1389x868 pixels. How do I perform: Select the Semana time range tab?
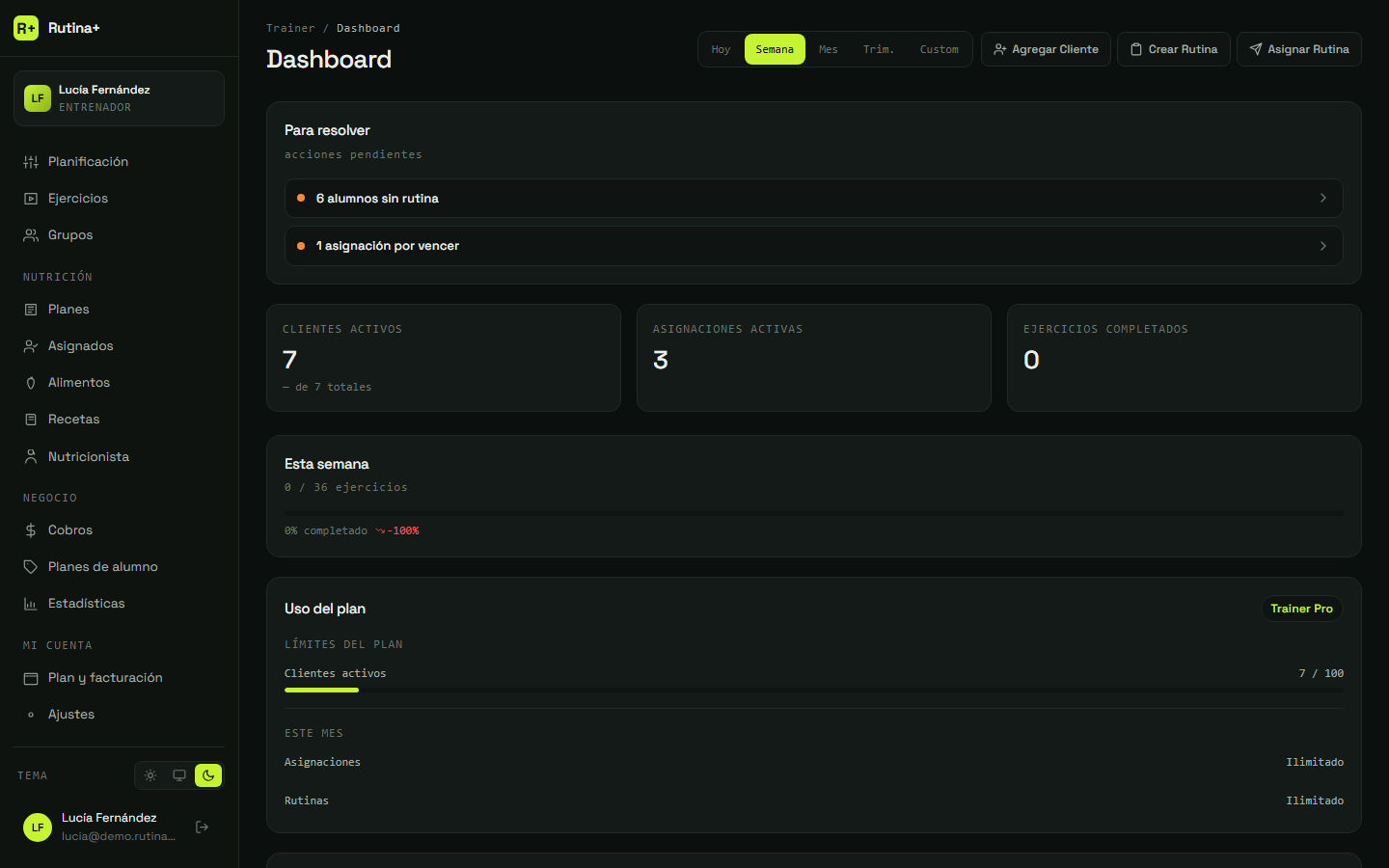pos(775,49)
